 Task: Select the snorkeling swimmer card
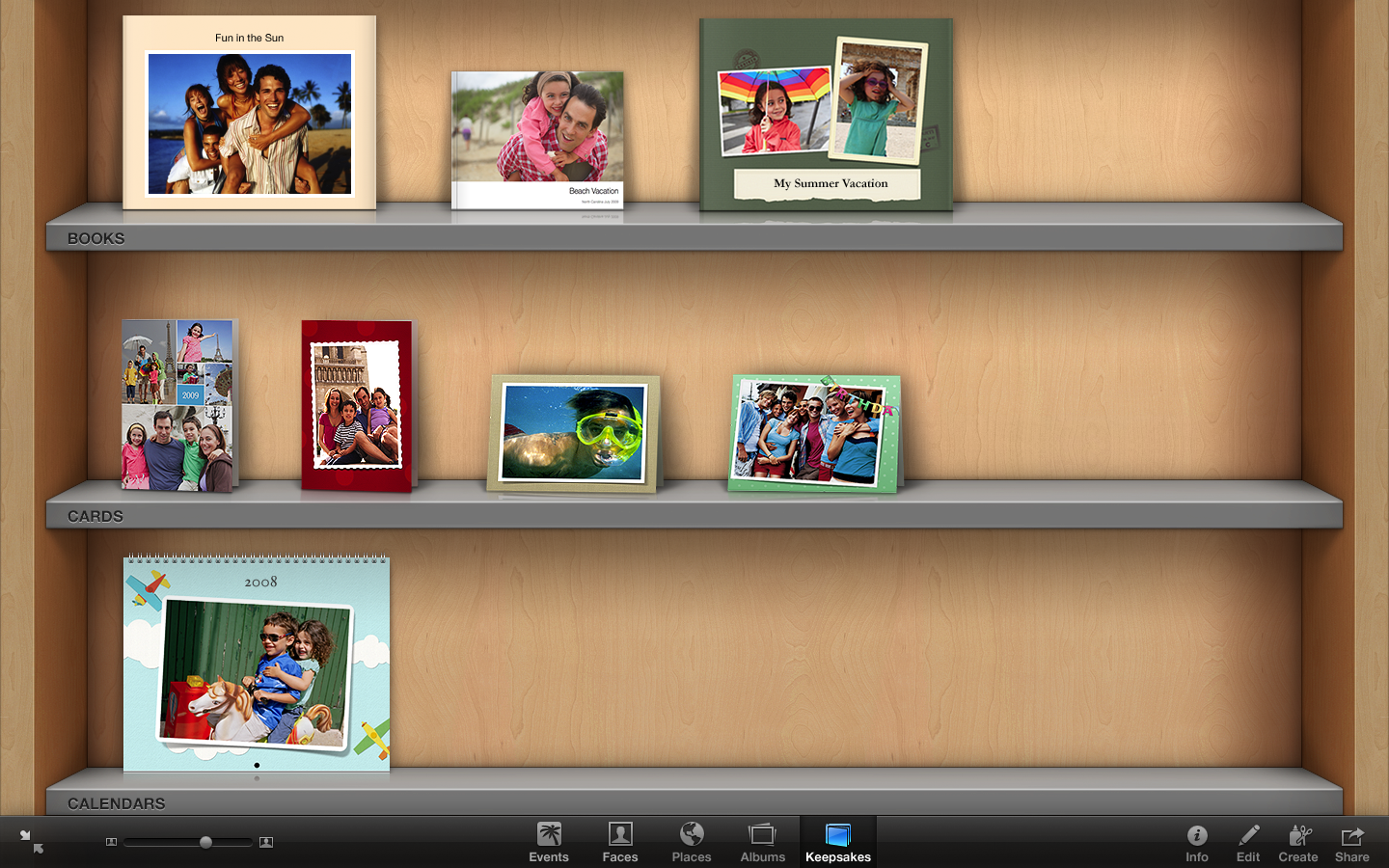(574, 433)
